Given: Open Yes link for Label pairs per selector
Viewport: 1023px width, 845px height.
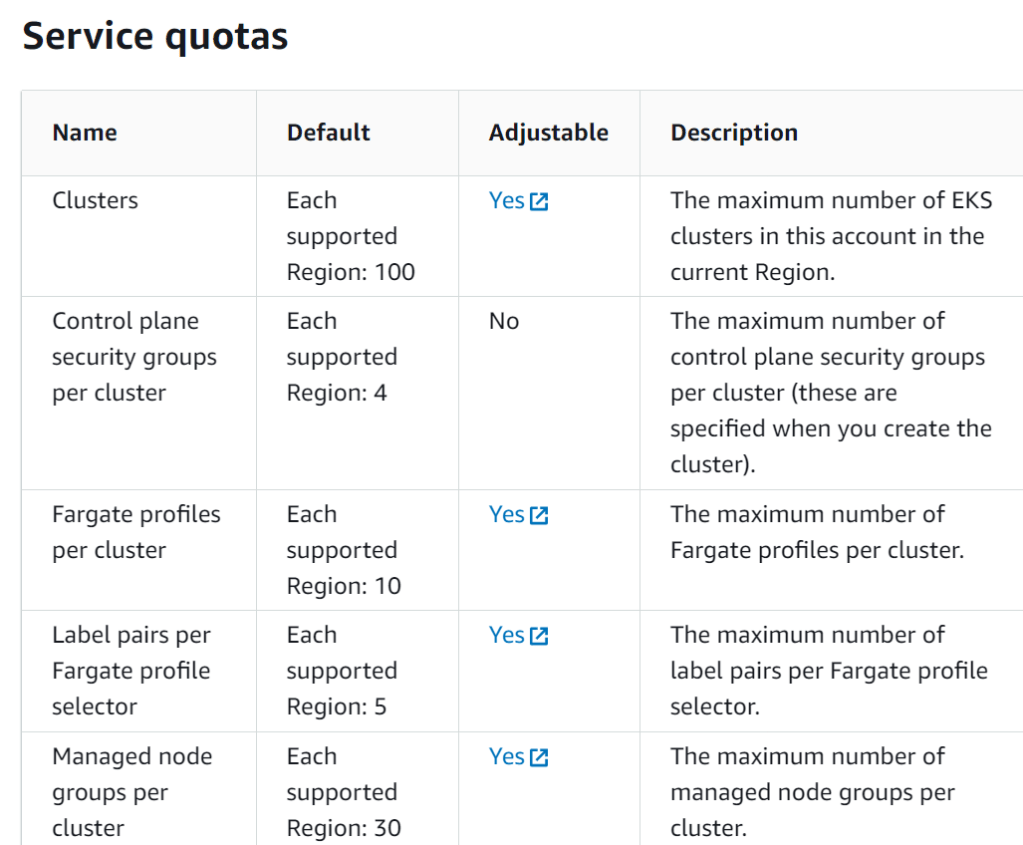Looking at the screenshot, I should click(507, 636).
